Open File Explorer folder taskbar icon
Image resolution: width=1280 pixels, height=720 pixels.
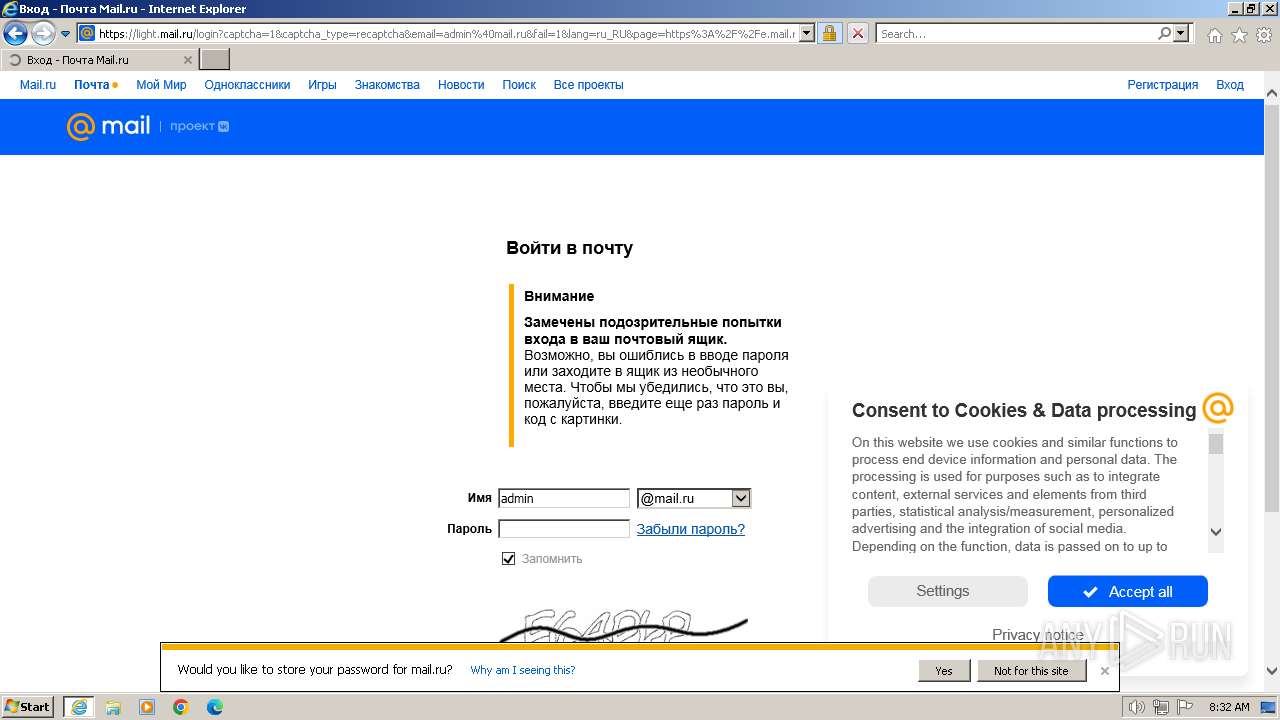coord(113,707)
